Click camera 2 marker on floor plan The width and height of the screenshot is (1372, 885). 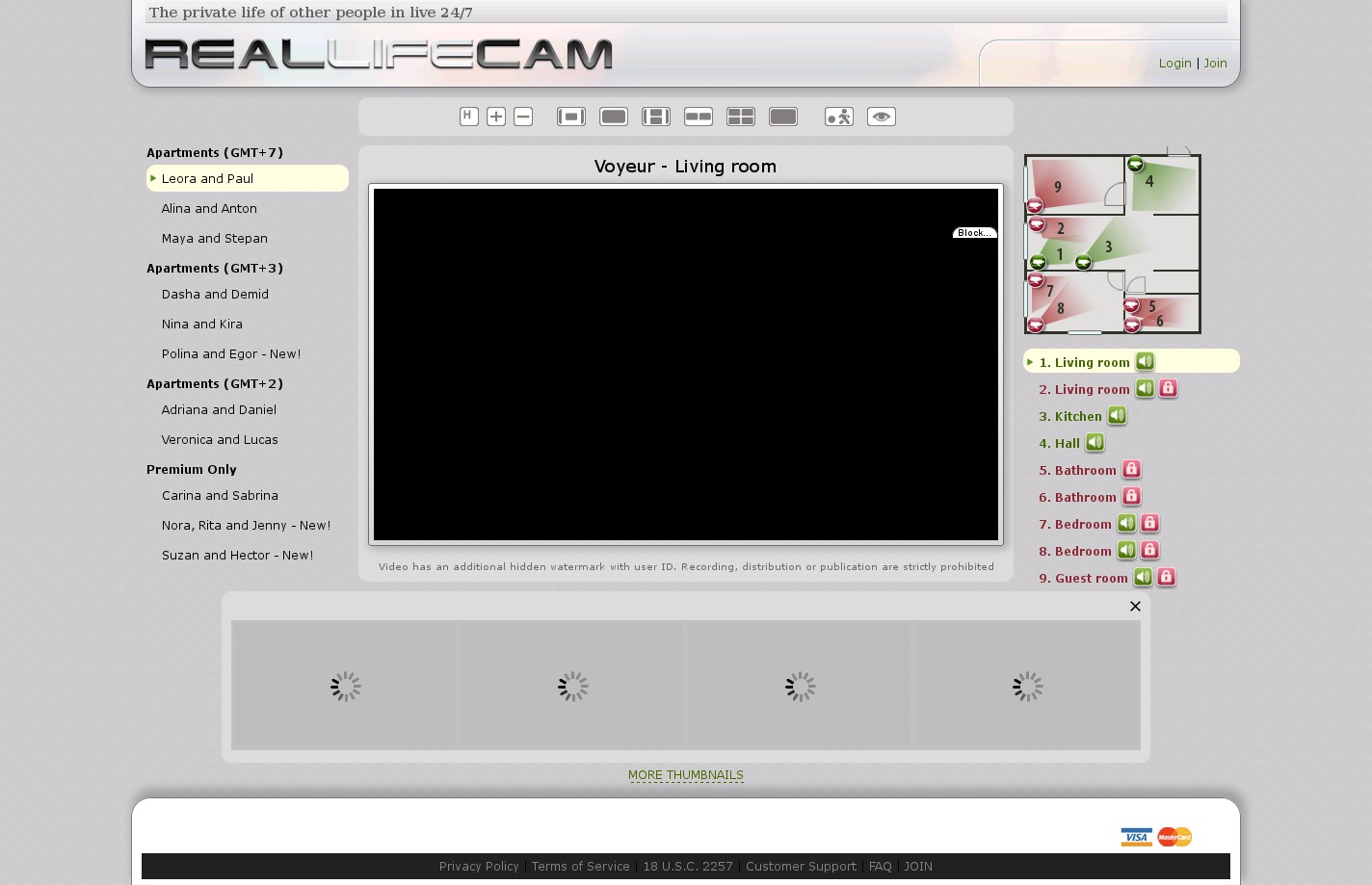click(1037, 224)
